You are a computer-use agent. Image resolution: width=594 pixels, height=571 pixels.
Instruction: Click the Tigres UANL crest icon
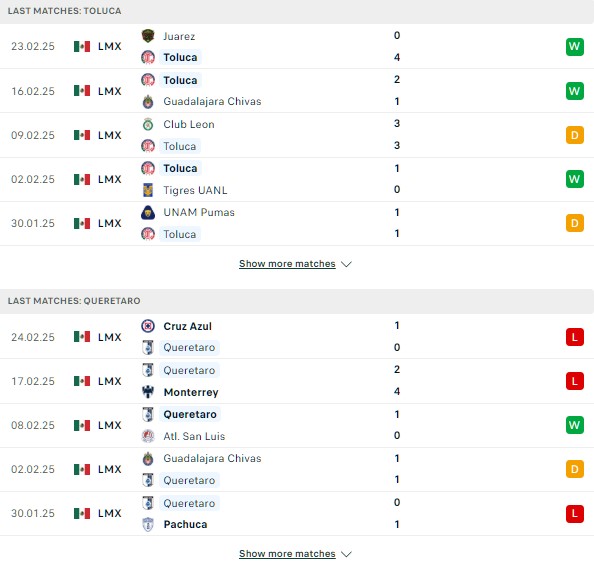pos(148,190)
